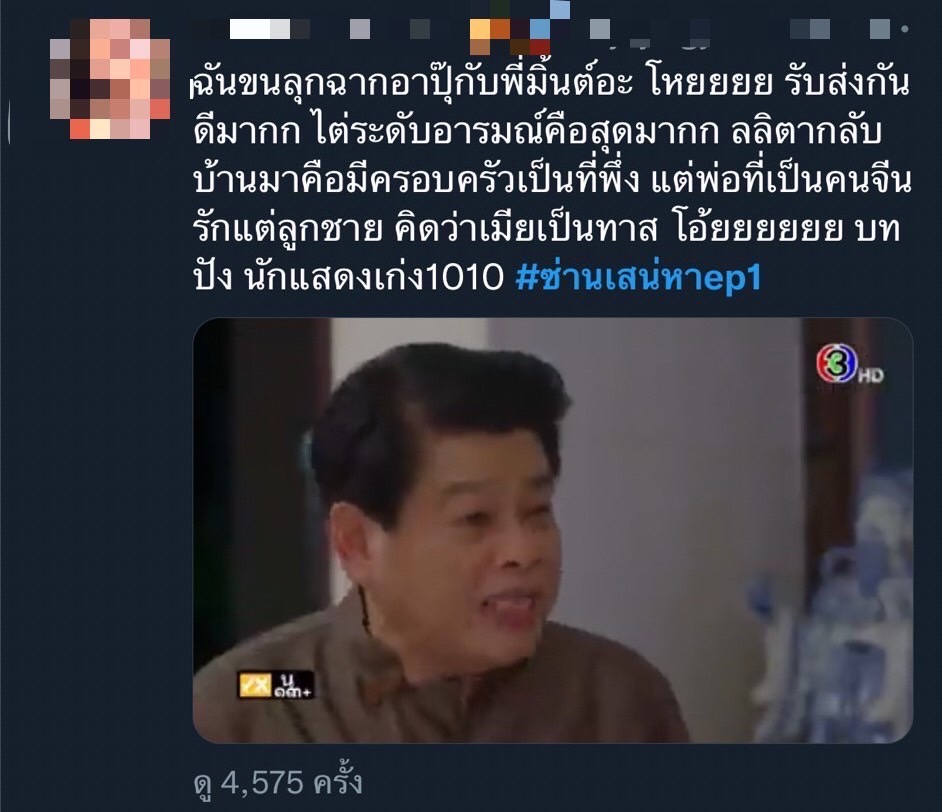Click the tweet line starting รักแต่ลูกชาย
The height and width of the screenshot is (812, 942).
click(x=547, y=229)
